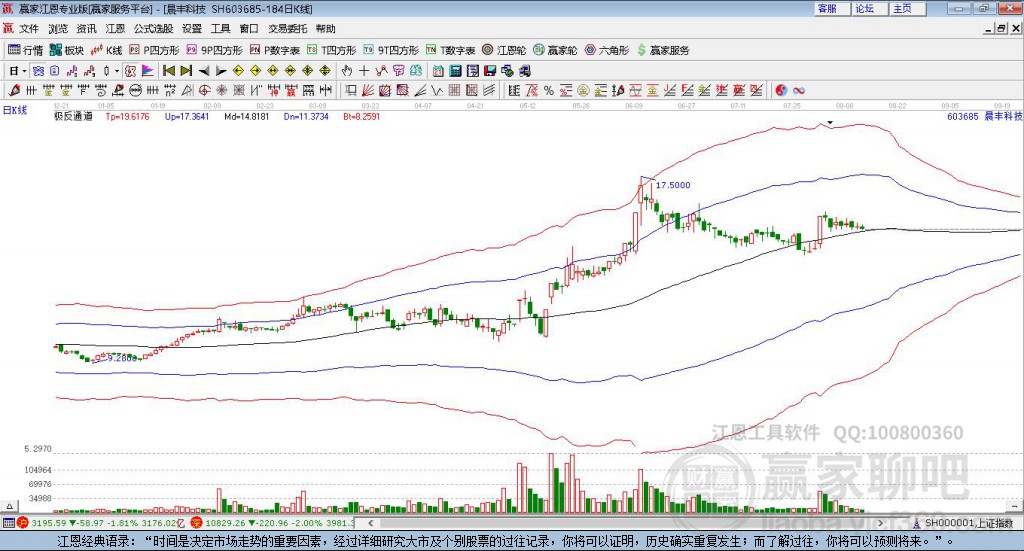Click the 极反通道 indicator name
The width and height of the screenshot is (1024, 551).
pos(73,116)
